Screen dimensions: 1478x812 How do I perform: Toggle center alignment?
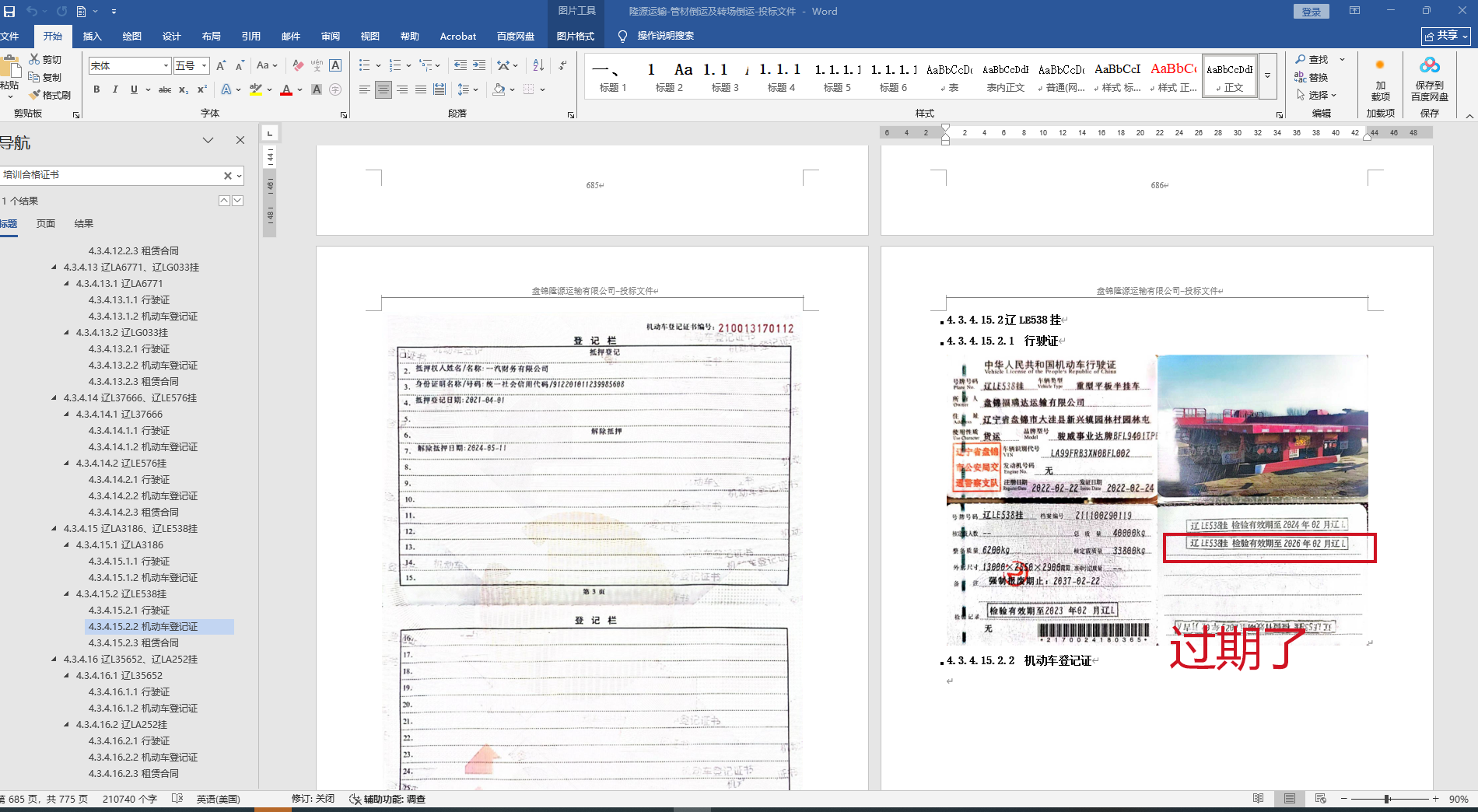point(384,89)
